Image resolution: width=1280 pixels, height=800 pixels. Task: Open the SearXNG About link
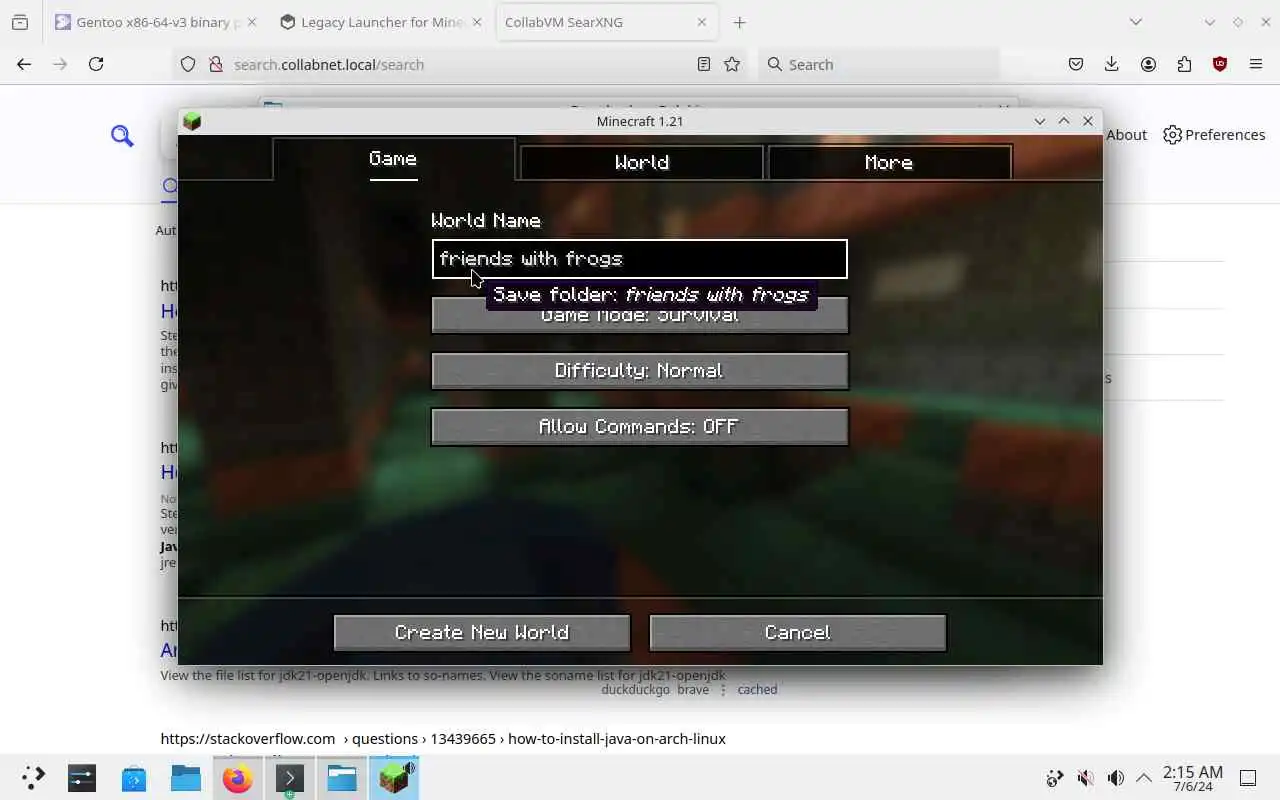1126,135
